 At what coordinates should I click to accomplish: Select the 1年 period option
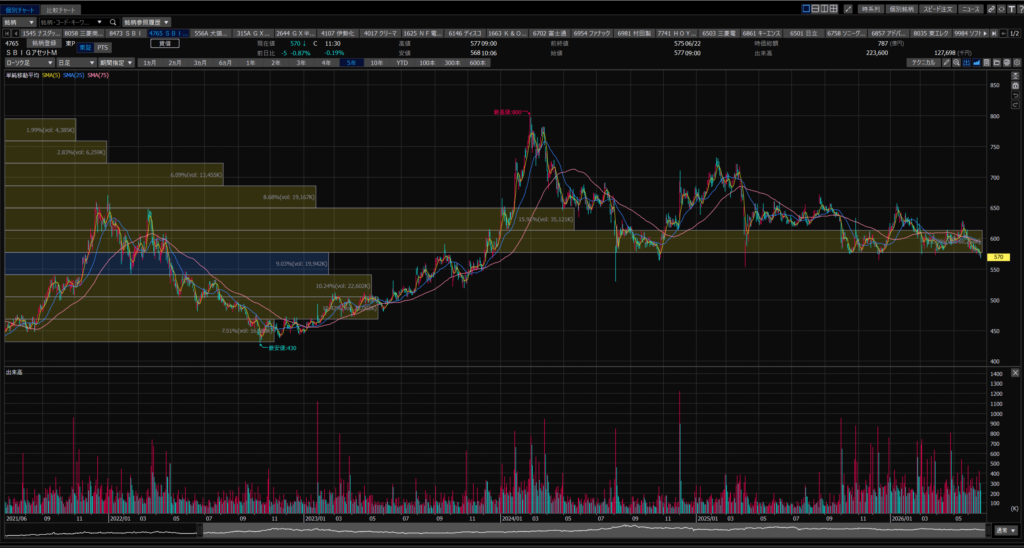pos(251,63)
